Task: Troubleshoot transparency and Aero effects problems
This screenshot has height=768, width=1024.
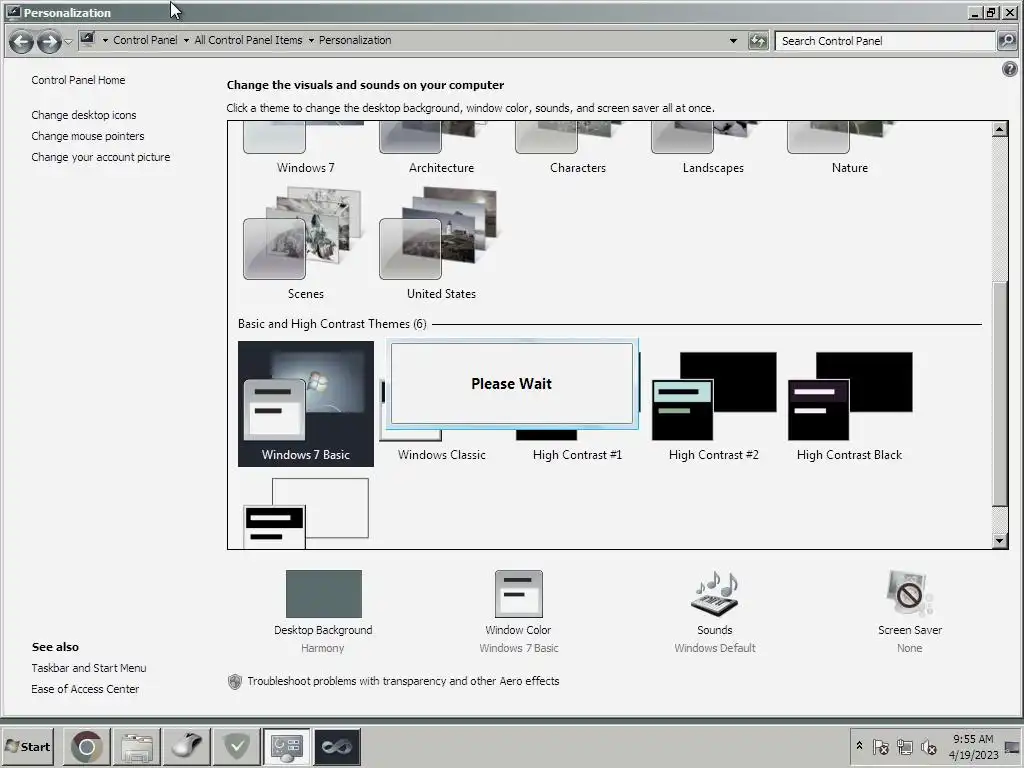Action: [x=403, y=681]
